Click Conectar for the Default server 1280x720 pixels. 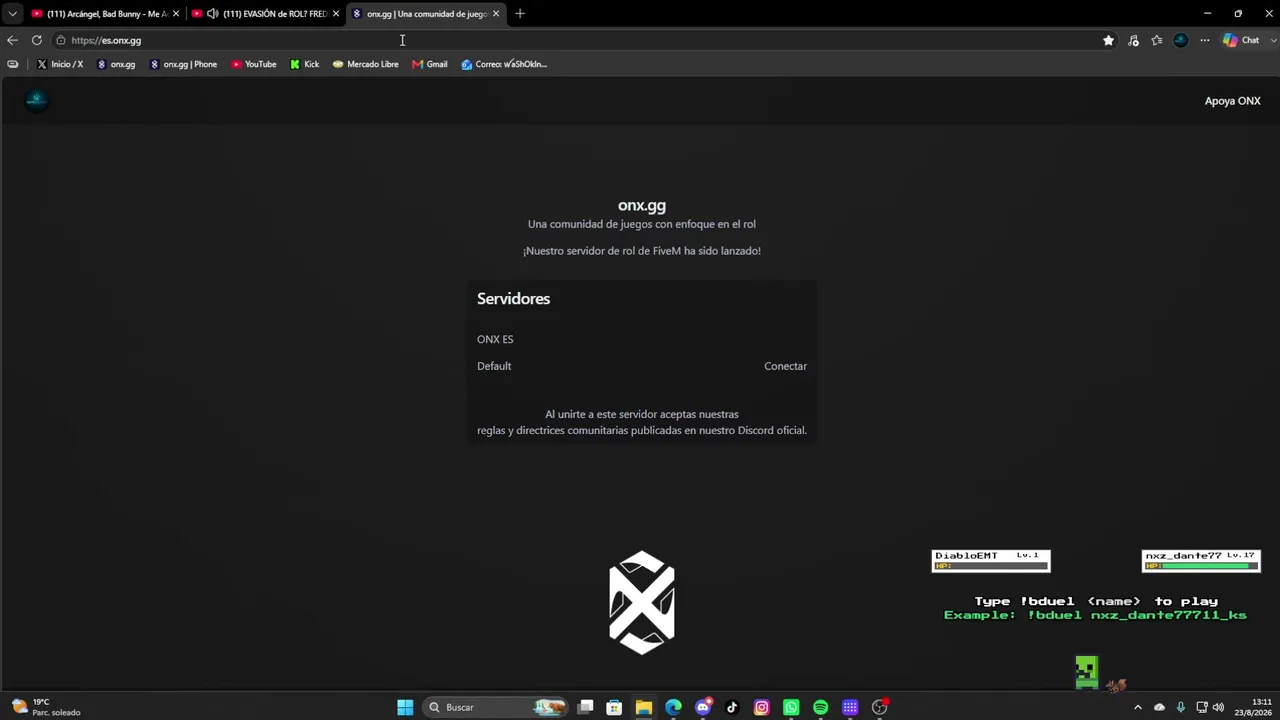pos(785,366)
